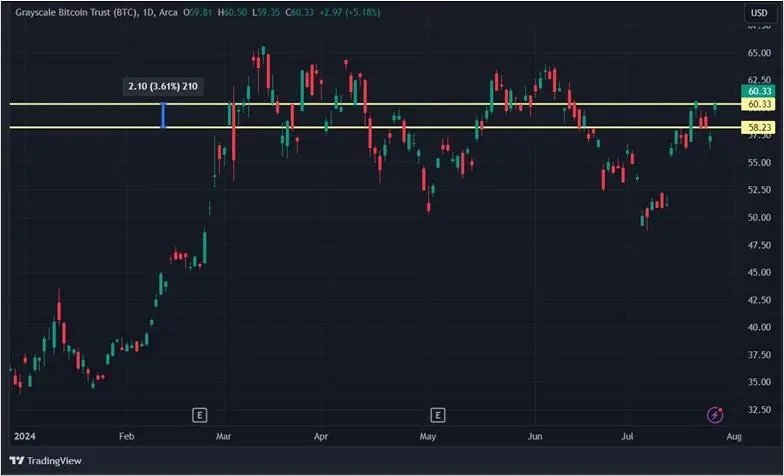Click the 47.50 price axis label
This screenshot has width=784, height=476.
coord(759,245)
